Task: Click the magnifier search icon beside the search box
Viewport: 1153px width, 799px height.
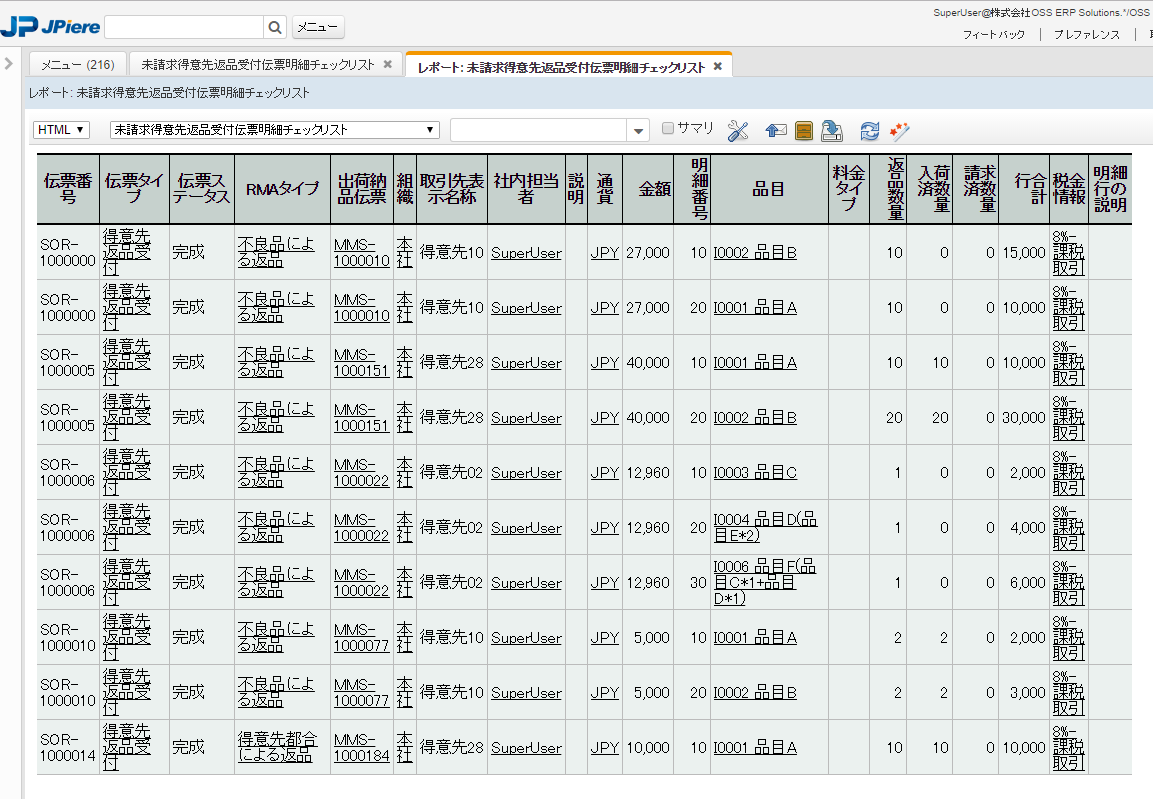Action: [276, 27]
